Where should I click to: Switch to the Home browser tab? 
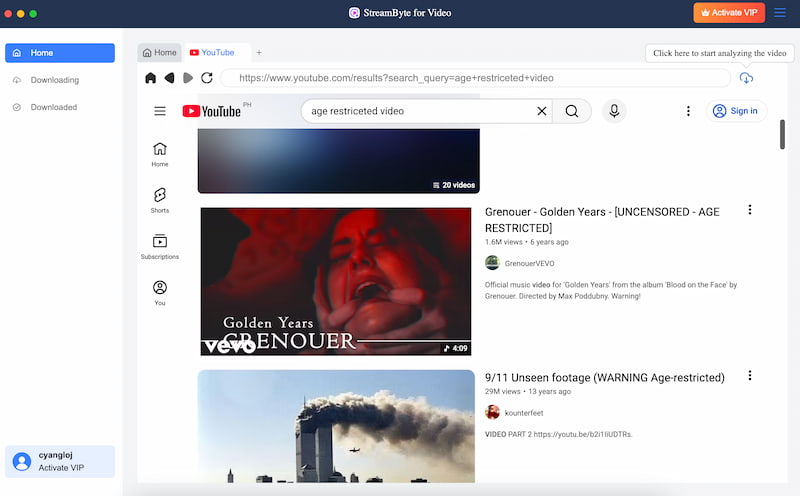[159, 53]
